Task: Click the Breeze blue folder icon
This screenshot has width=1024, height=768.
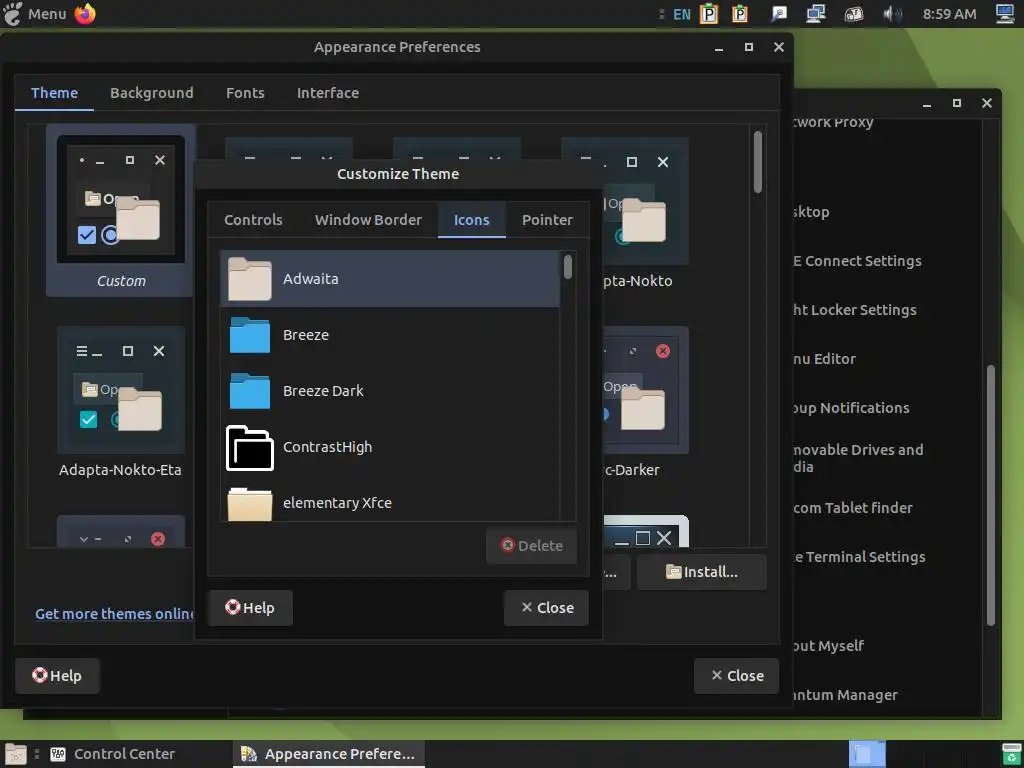Action: pyautogui.click(x=249, y=335)
